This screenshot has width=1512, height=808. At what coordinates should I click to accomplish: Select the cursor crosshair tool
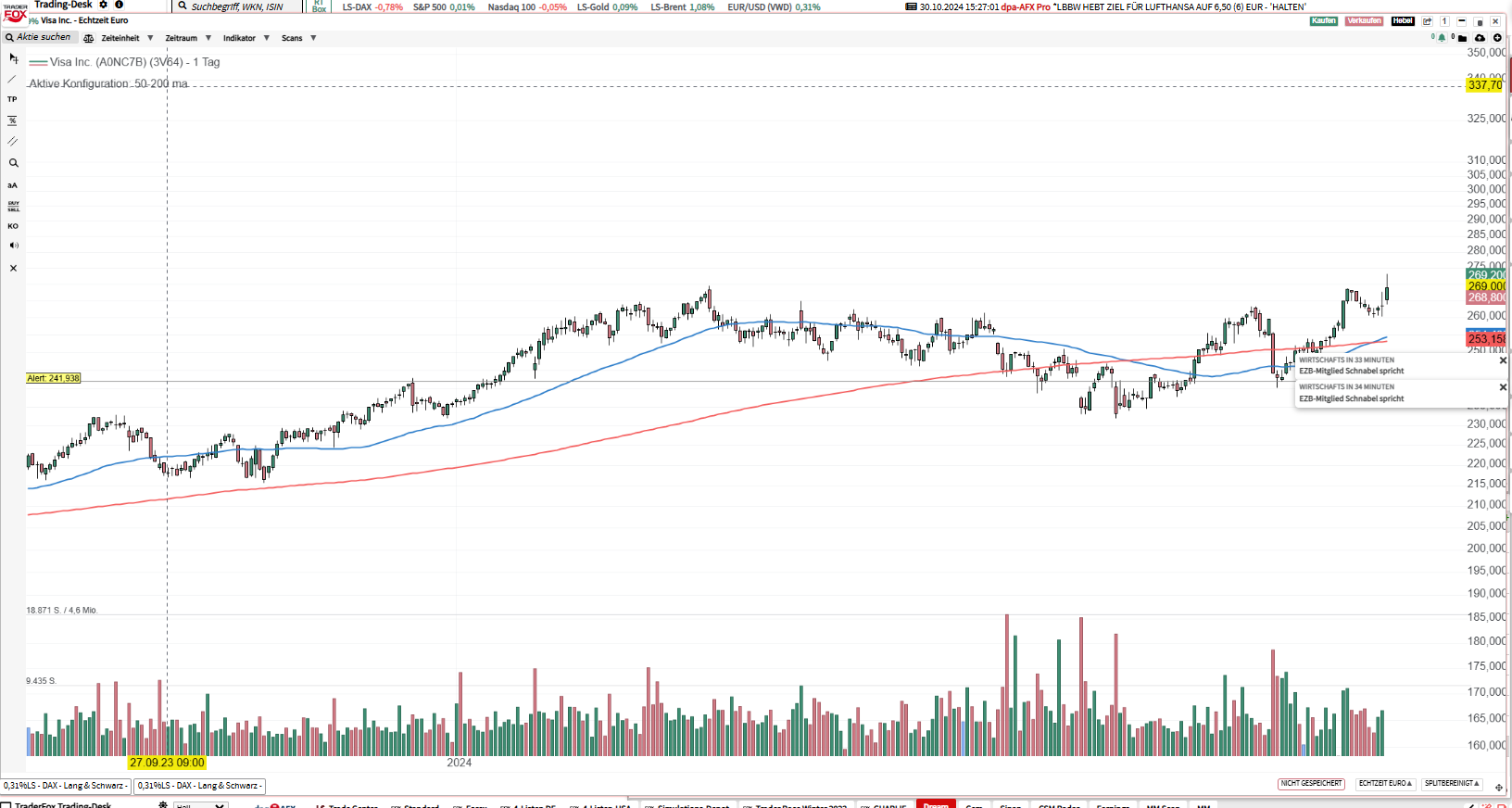[13, 57]
